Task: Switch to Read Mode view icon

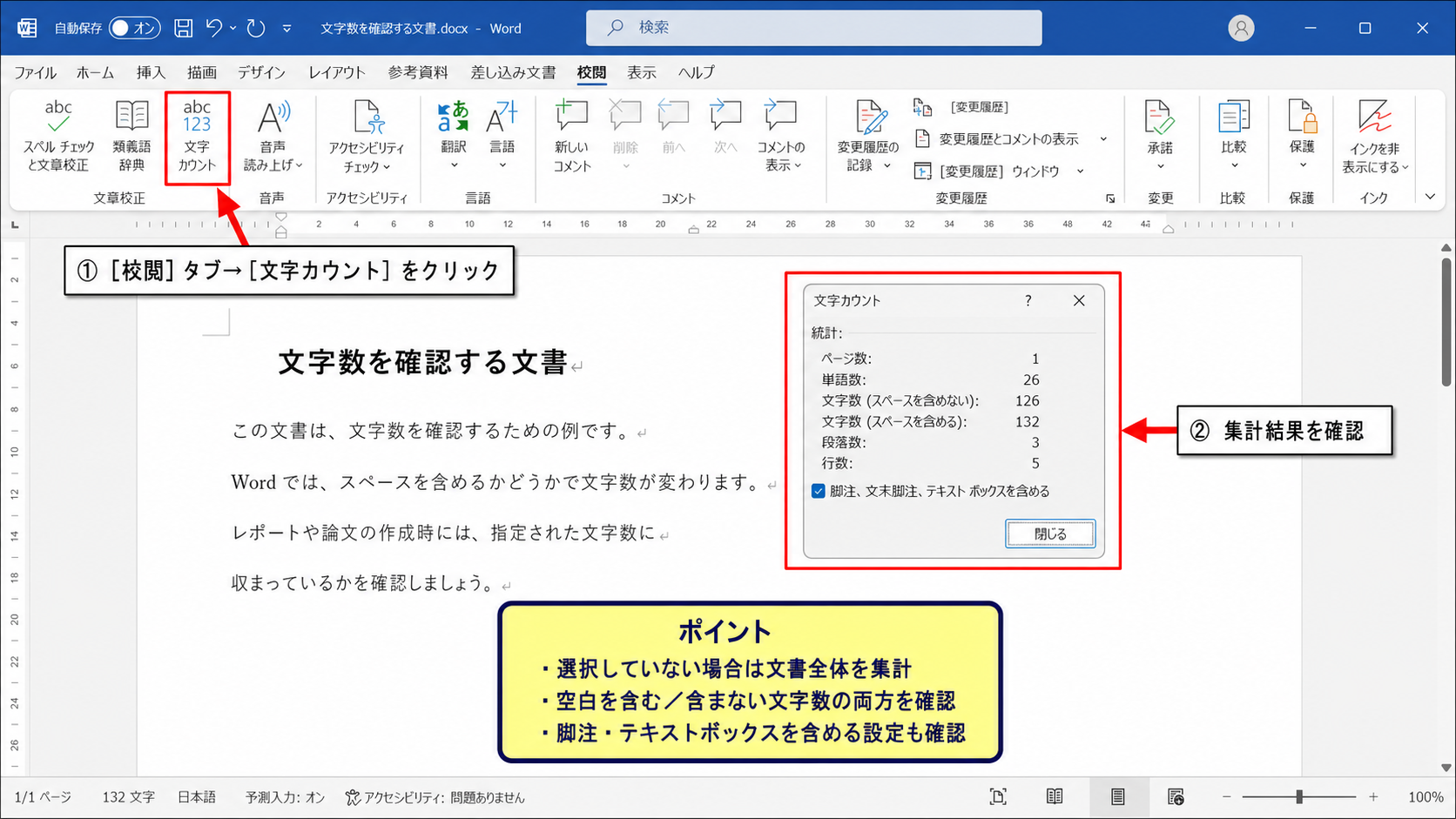Action: (x=1055, y=796)
